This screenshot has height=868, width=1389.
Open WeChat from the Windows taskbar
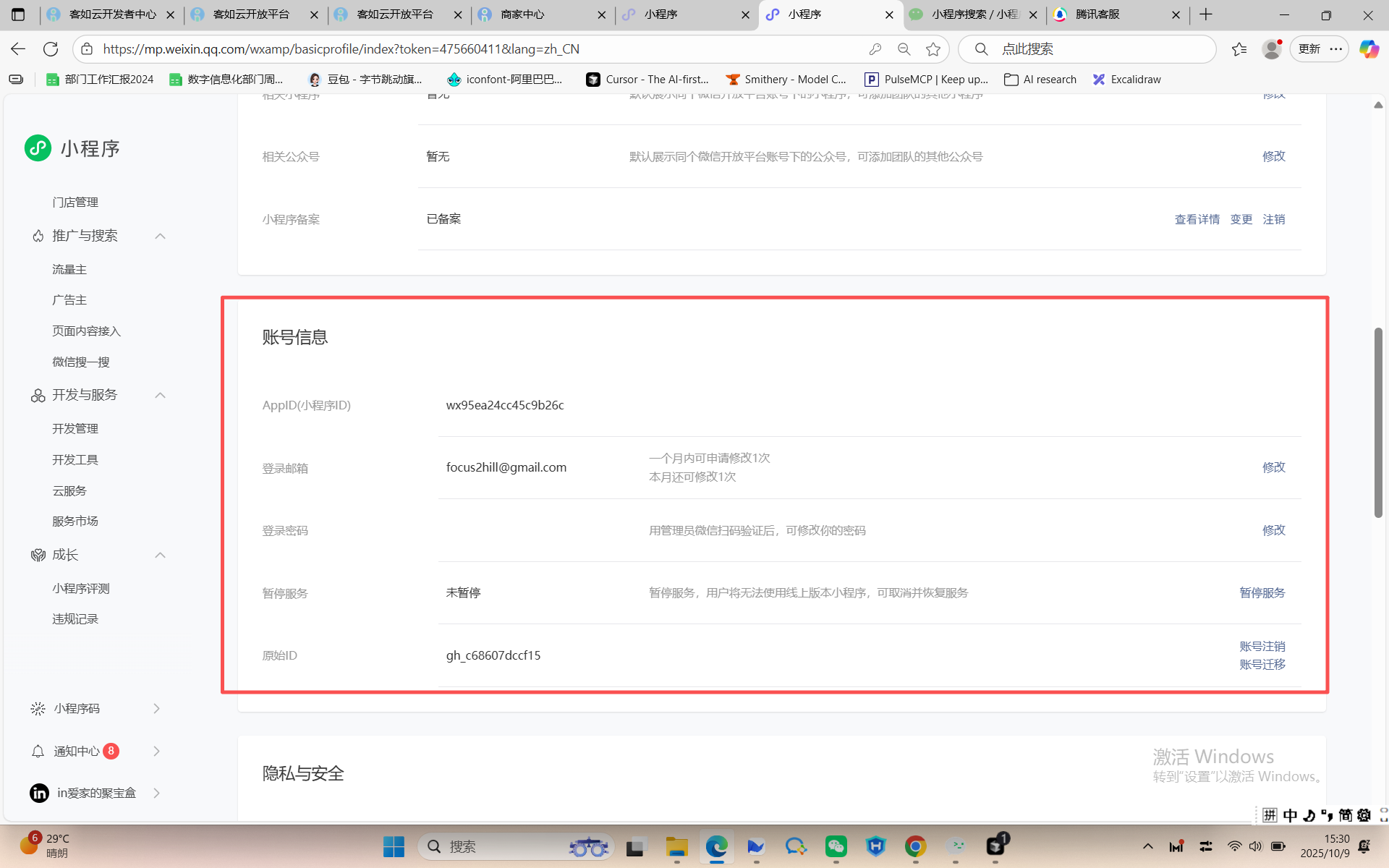tap(836, 846)
